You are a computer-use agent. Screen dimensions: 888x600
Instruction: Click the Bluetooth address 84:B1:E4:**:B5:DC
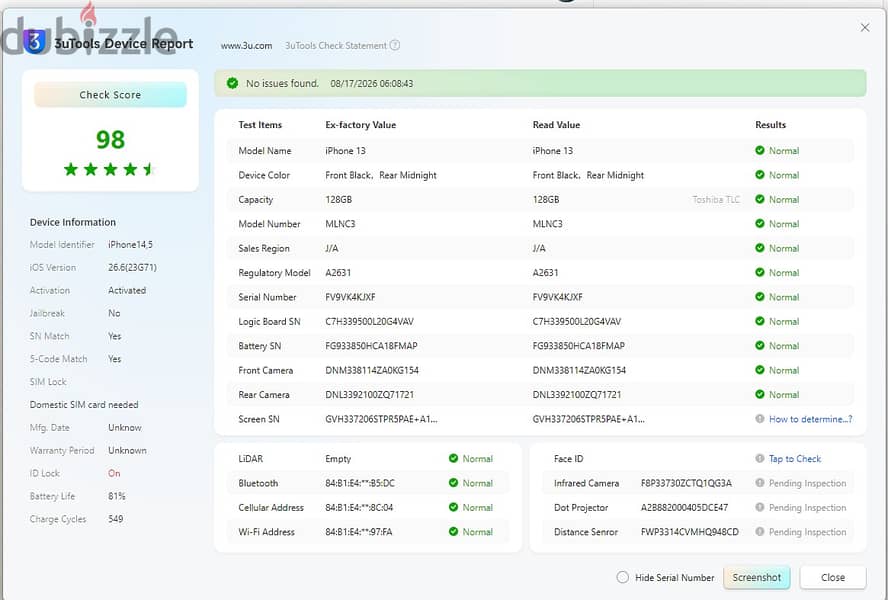[360, 483]
